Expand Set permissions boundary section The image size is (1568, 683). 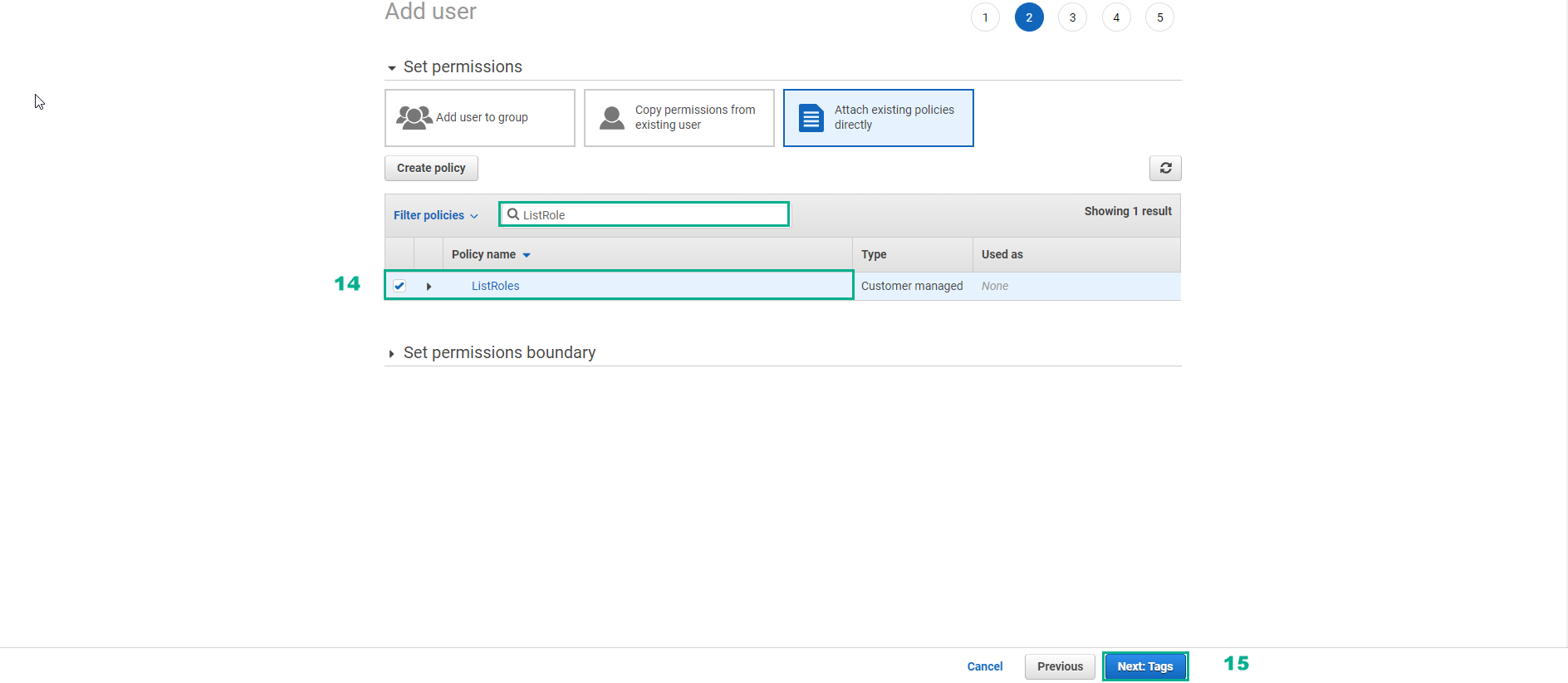point(391,354)
